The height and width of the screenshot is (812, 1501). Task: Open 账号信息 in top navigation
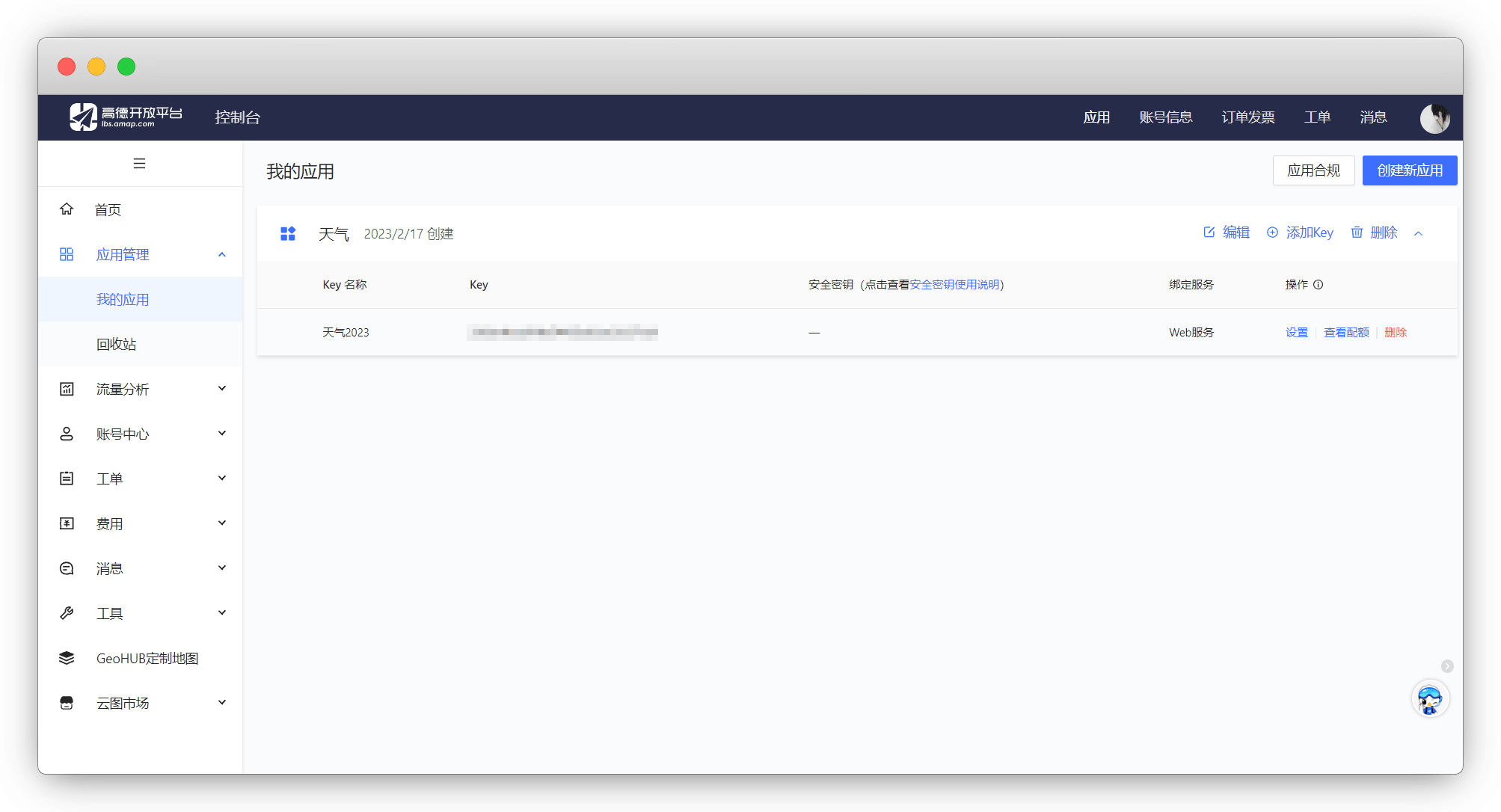coord(1165,117)
